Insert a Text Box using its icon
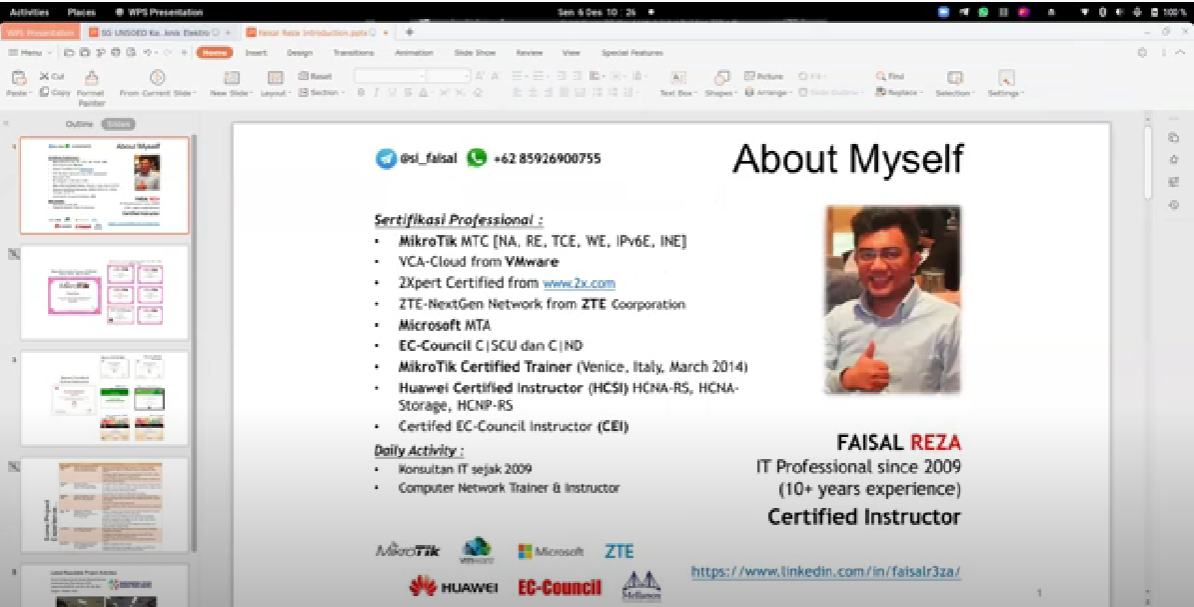The height and width of the screenshot is (607, 1194). click(x=677, y=78)
